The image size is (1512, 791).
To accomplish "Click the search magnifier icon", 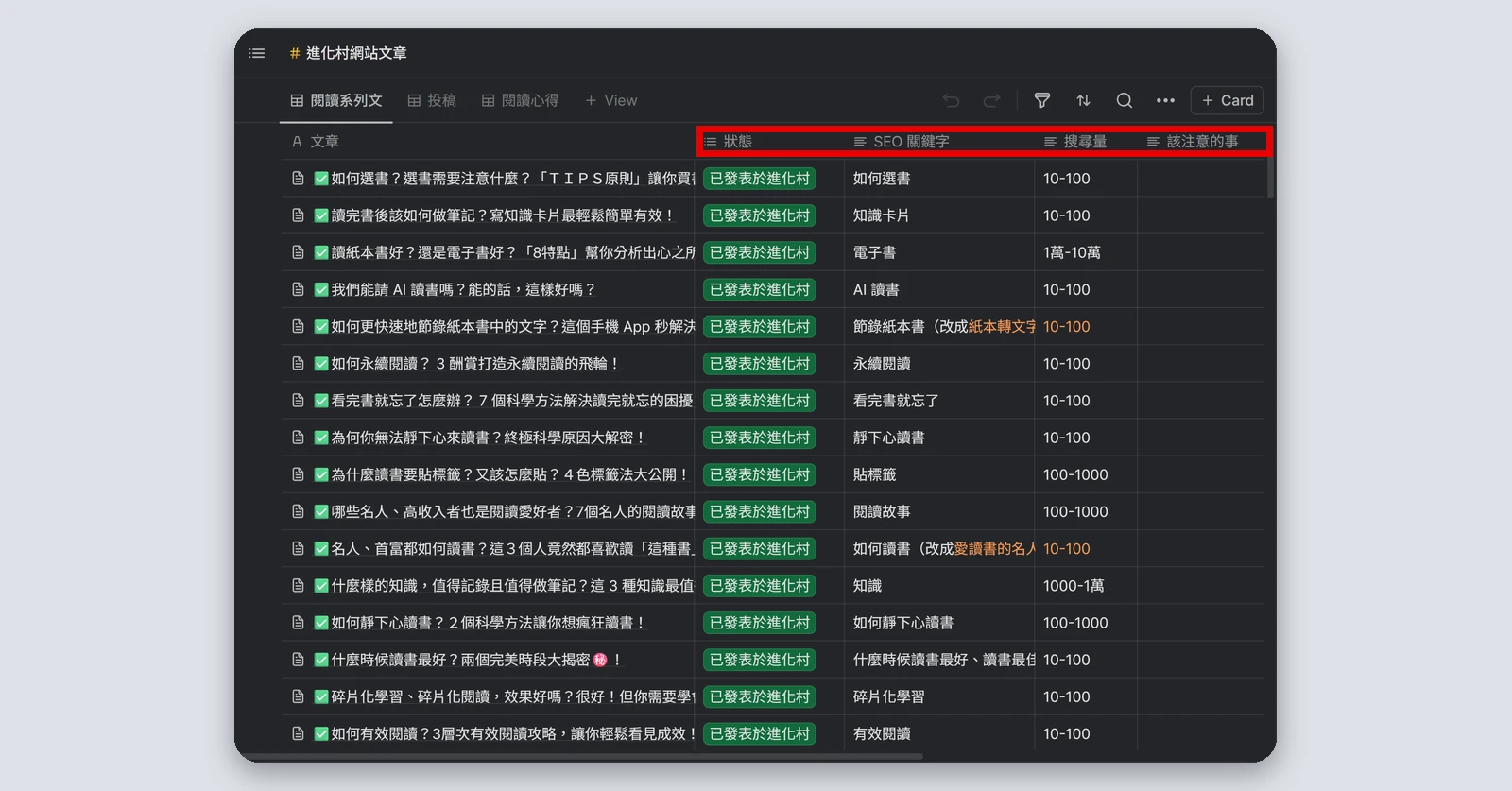I will [x=1124, y=100].
